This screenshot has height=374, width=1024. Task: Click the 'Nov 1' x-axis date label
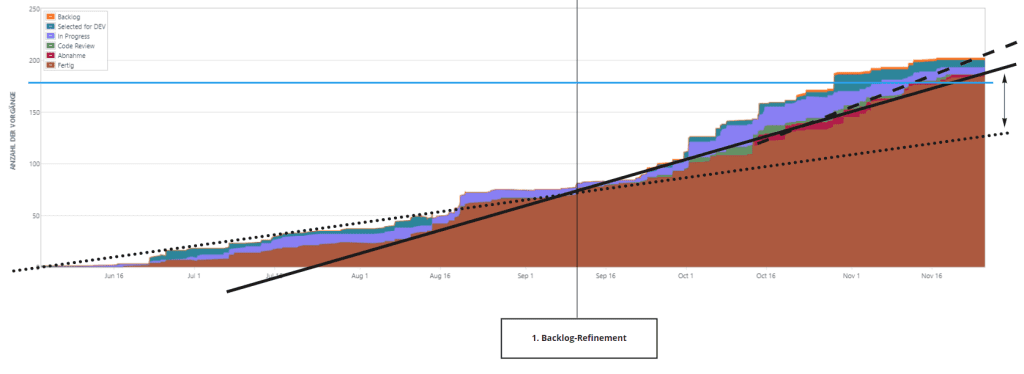[x=851, y=276]
